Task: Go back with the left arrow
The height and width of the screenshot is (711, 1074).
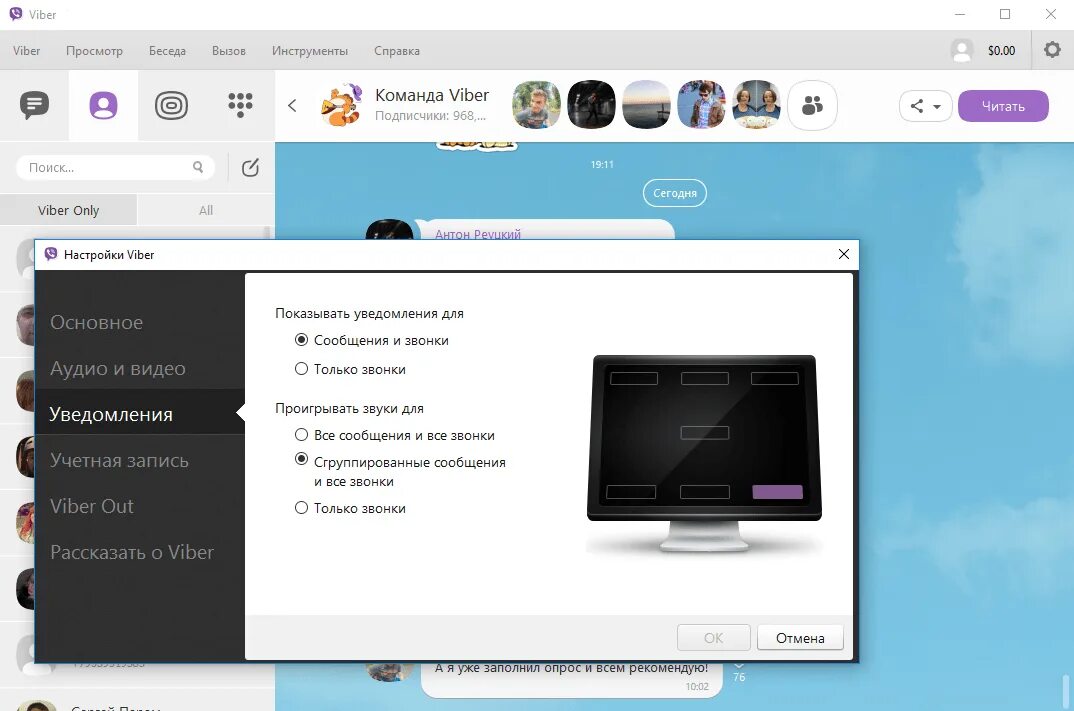Action: pyautogui.click(x=292, y=105)
